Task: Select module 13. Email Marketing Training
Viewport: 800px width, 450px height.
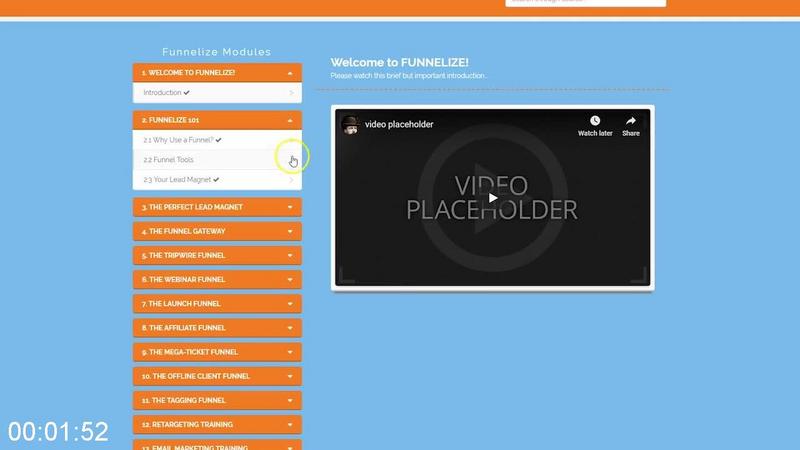Action: pos(217,445)
